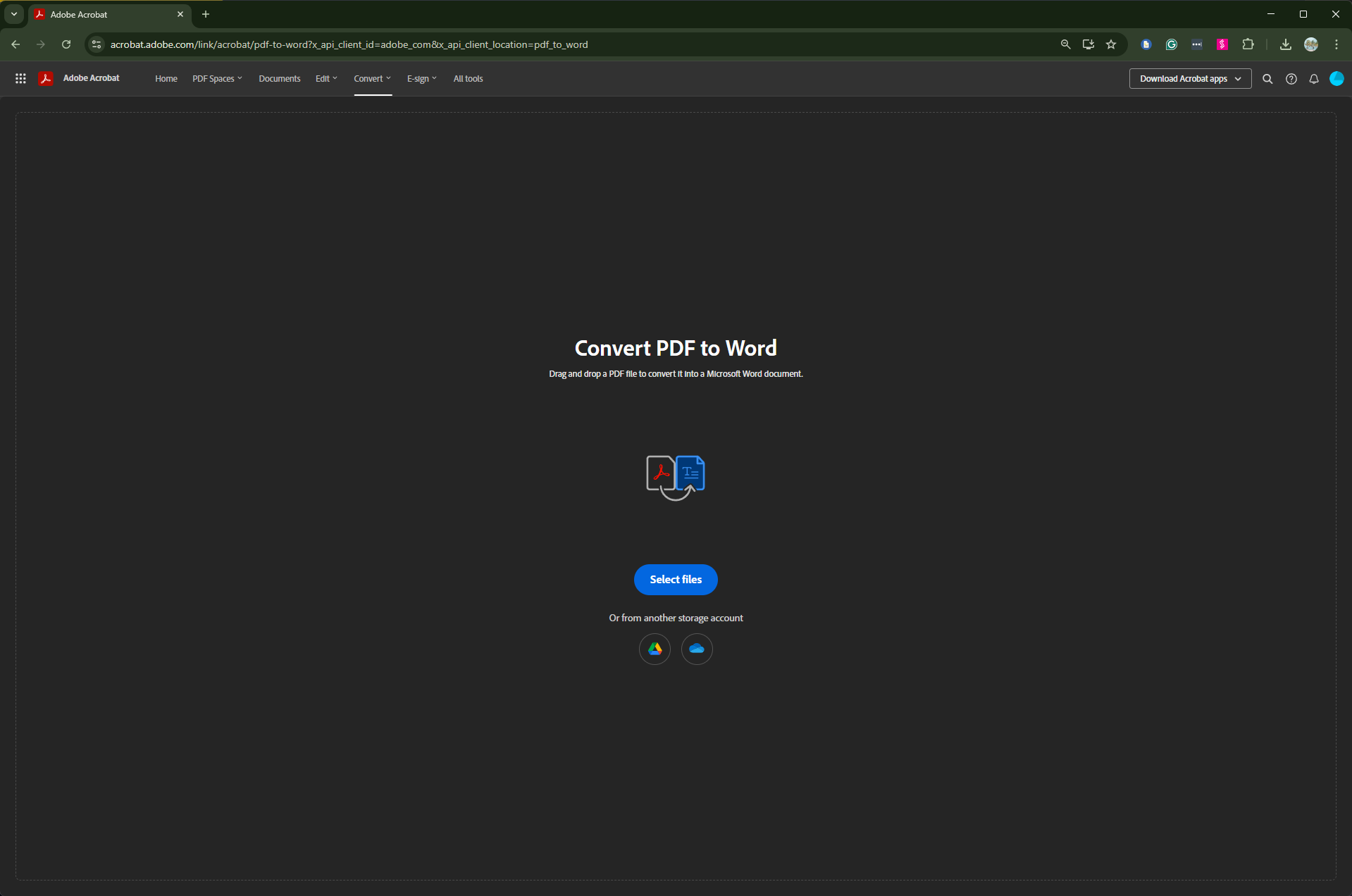Select the Adobe Acrobat browser tab
The width and height of the screenshot is (1352, 896).
110,15
